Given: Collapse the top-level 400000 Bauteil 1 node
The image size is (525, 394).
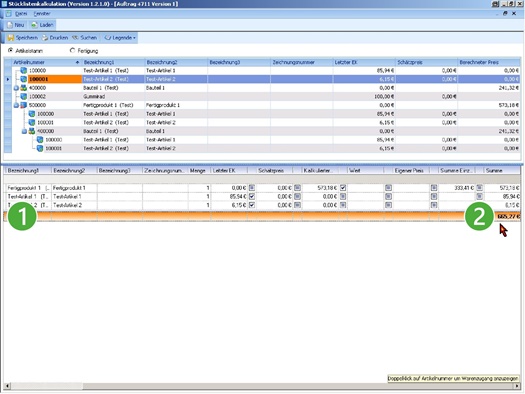Looking at the screenshot, I should [x=16, y=88].
